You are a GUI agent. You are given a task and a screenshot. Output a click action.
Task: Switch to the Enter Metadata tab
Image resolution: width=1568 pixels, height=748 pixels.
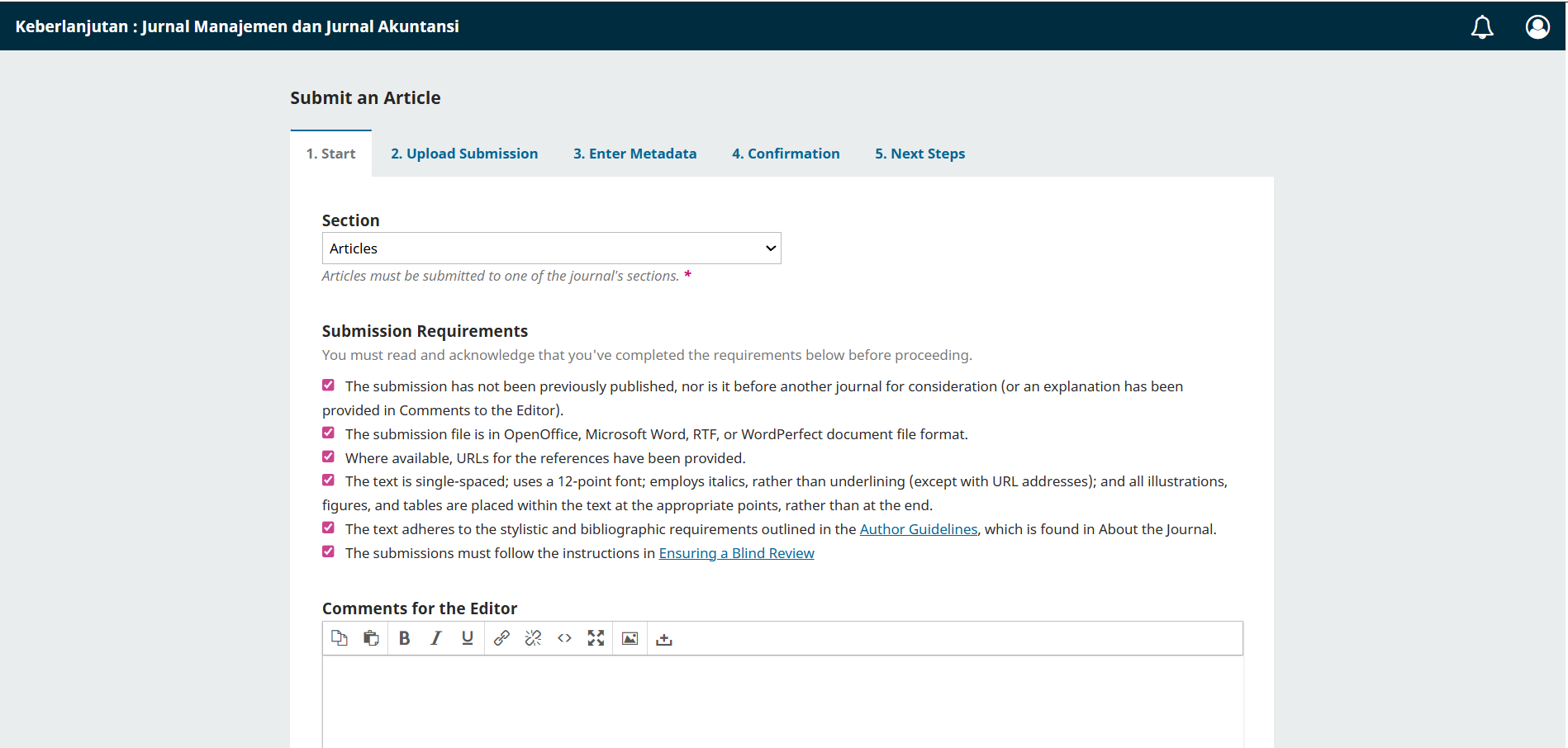[634, 153]
